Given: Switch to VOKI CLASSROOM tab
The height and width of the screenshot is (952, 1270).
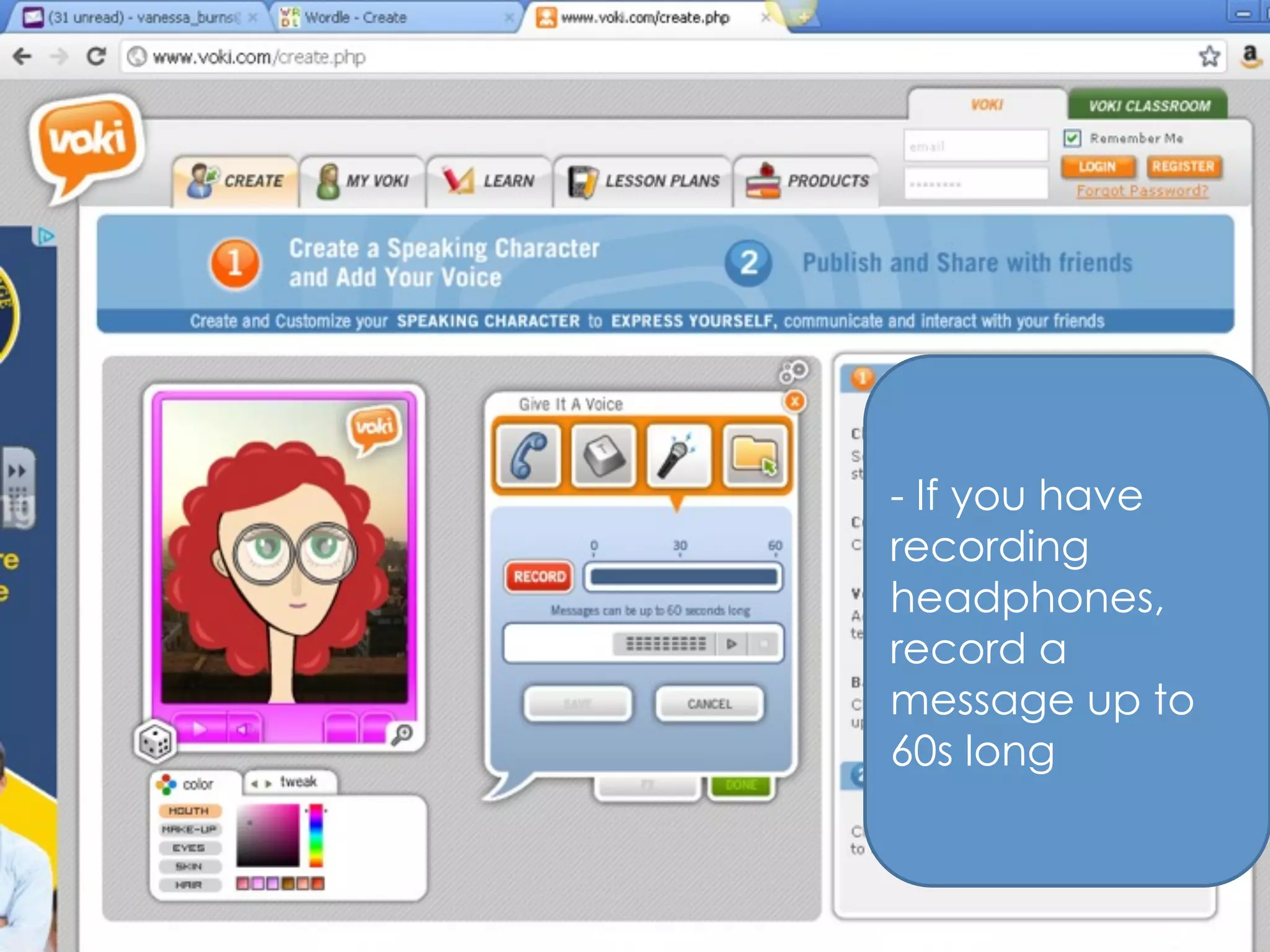Looking at the screenshot, I should [x=1148, y=105].
